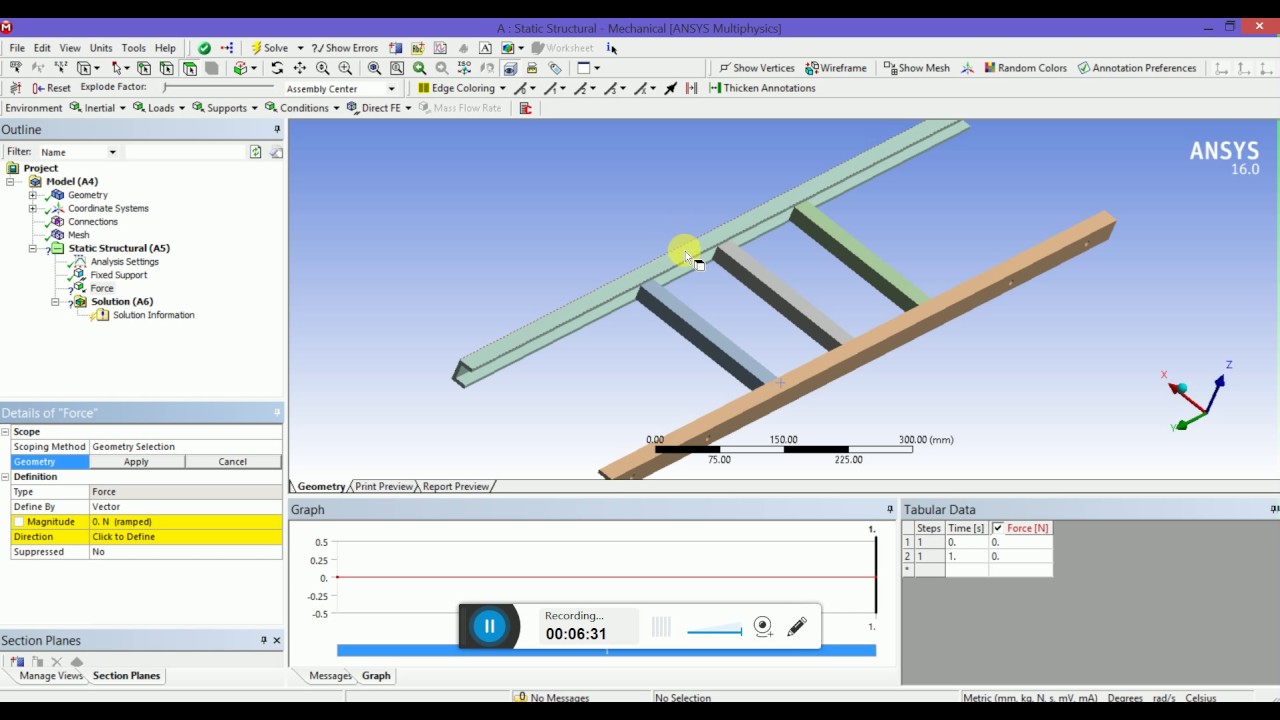1280x720 pixels.
Task: Switch to the Print Preview tab
Action: point(384,486)
